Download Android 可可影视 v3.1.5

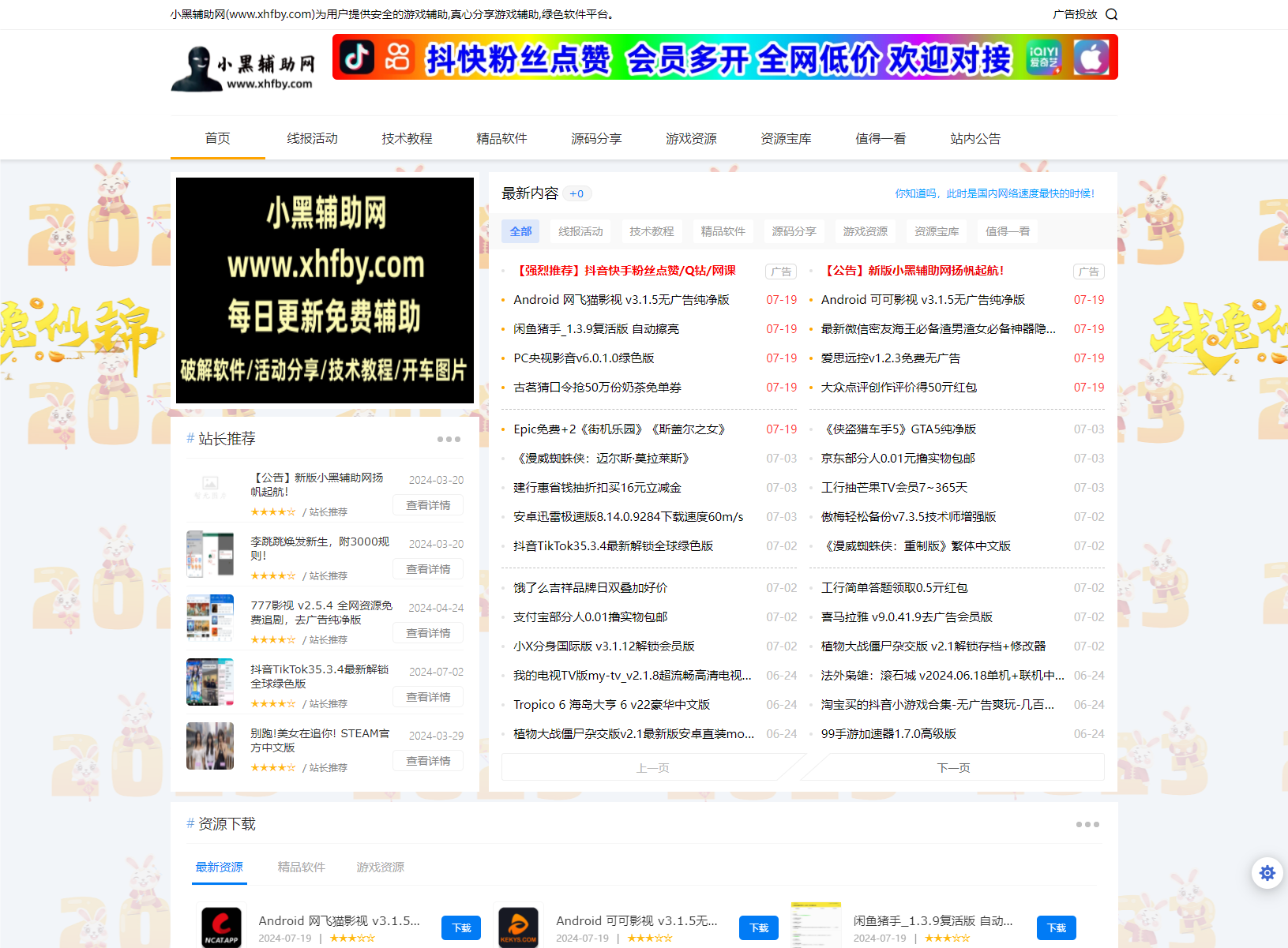(x=759, y=927)
